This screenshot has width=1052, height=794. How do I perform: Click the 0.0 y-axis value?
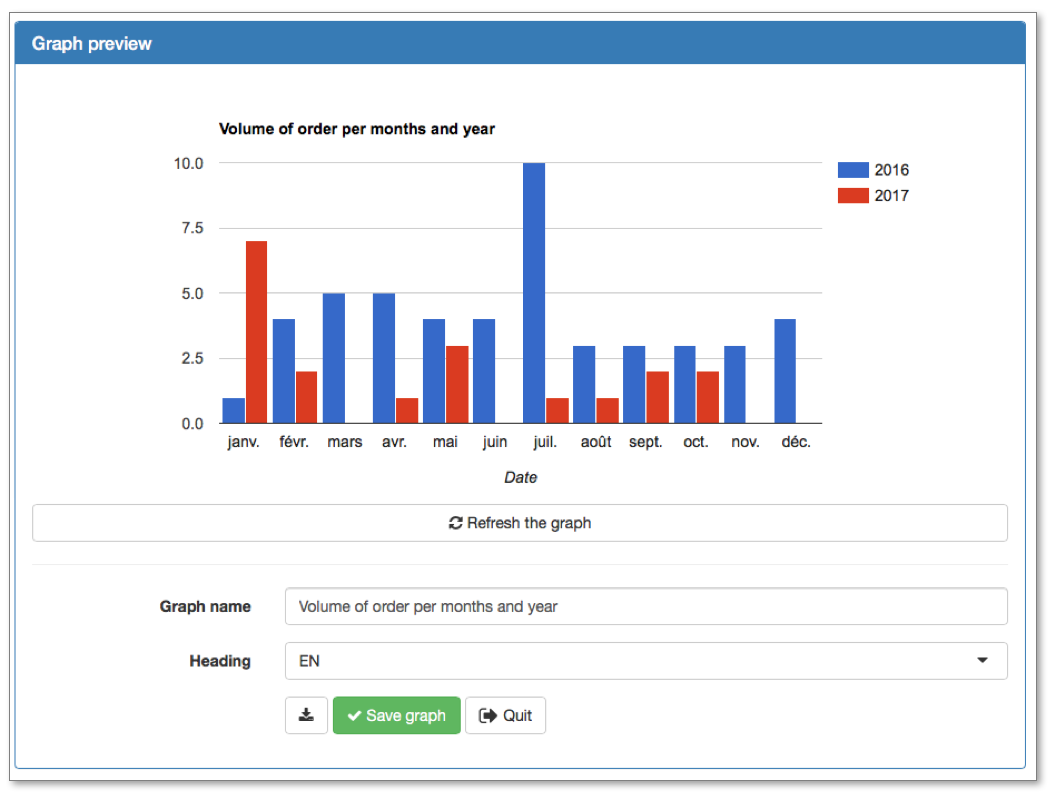coord(192,424)
